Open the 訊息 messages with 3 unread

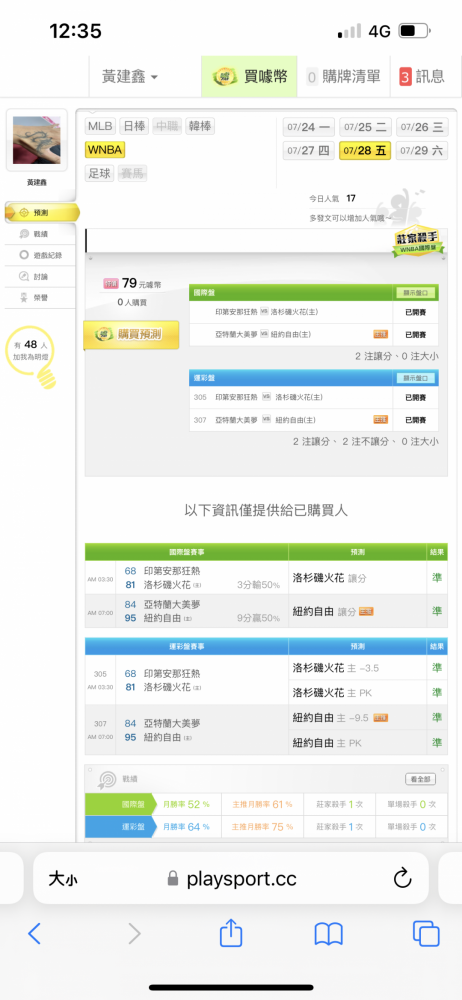[422, 77]
